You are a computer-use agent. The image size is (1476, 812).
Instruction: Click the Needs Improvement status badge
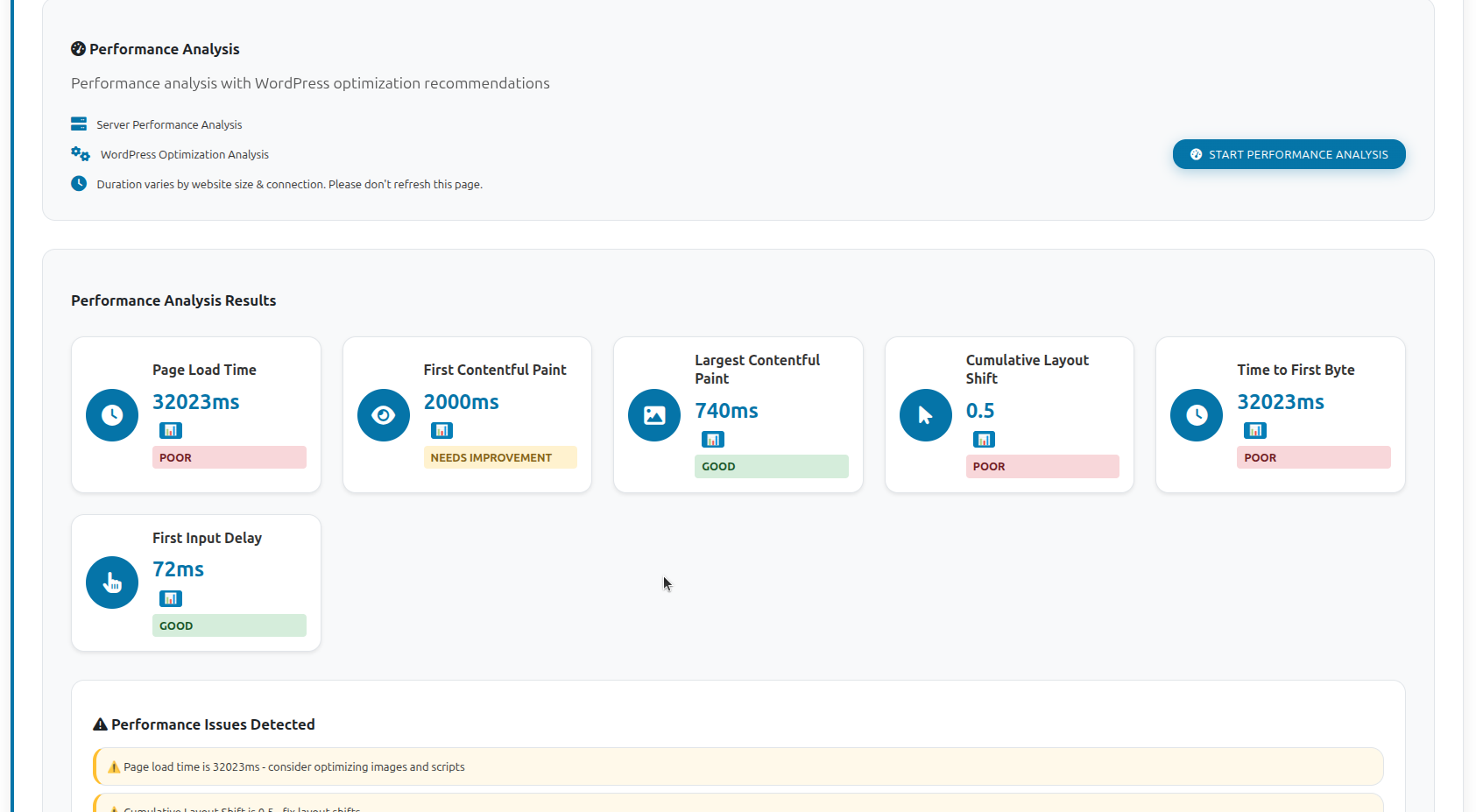(x=500, y=457)
